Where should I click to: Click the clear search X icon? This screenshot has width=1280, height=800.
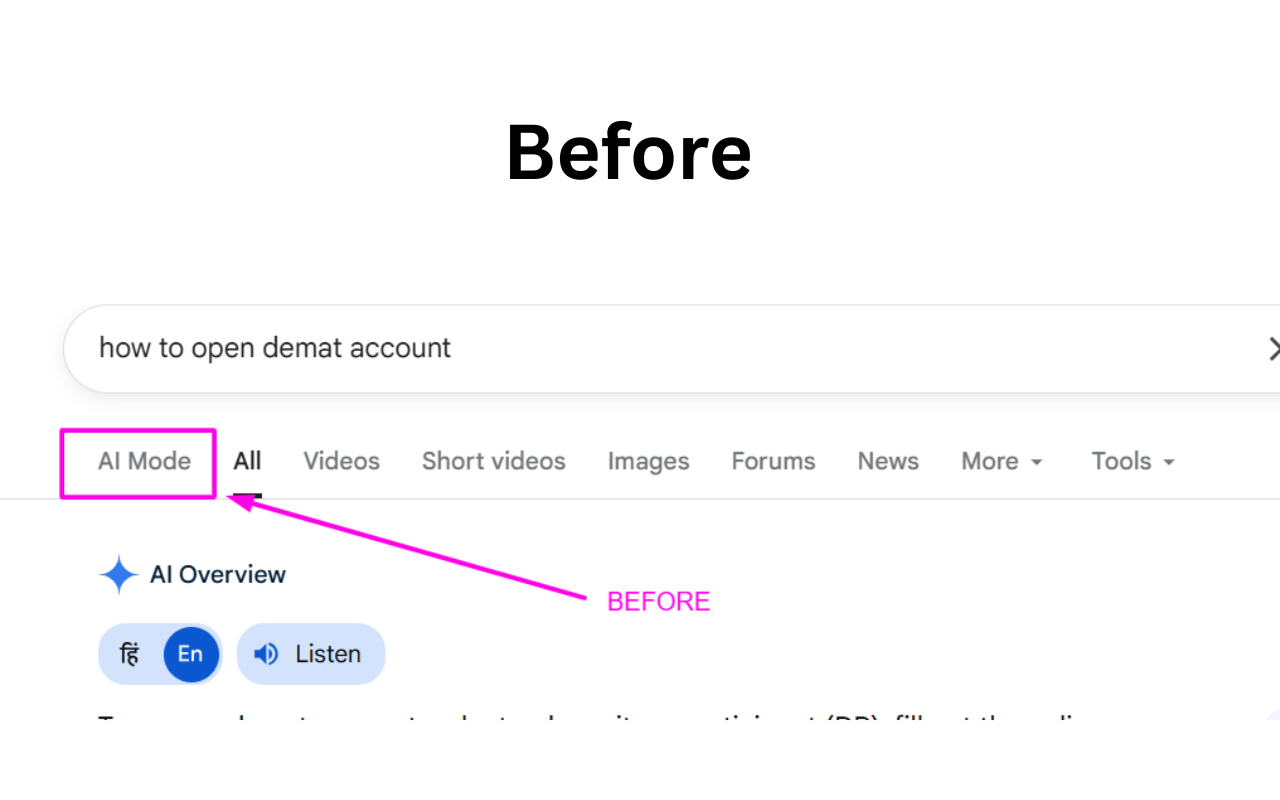1273,348
